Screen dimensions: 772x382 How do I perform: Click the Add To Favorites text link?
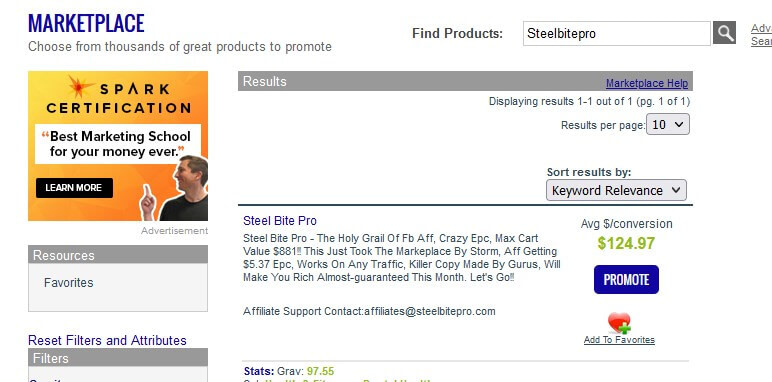(619, 340)
